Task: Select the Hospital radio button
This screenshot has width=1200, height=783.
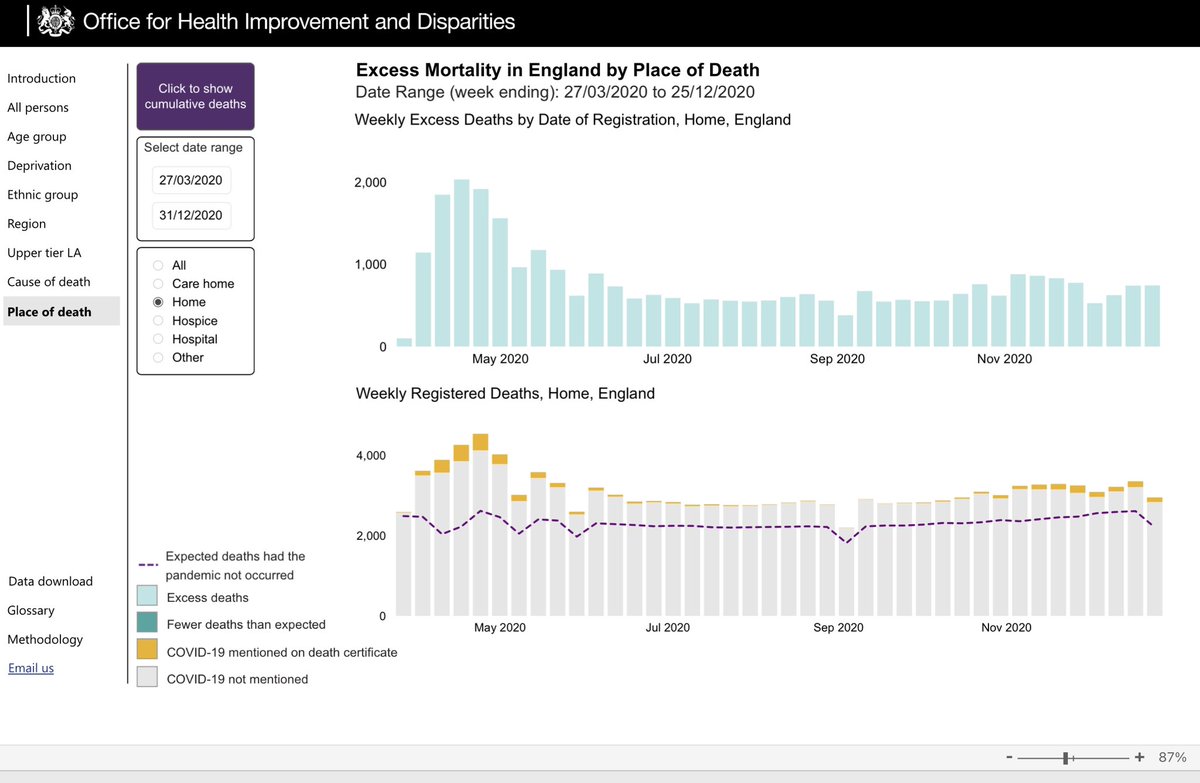Action: pyautogui.click(x=158, y=339)
